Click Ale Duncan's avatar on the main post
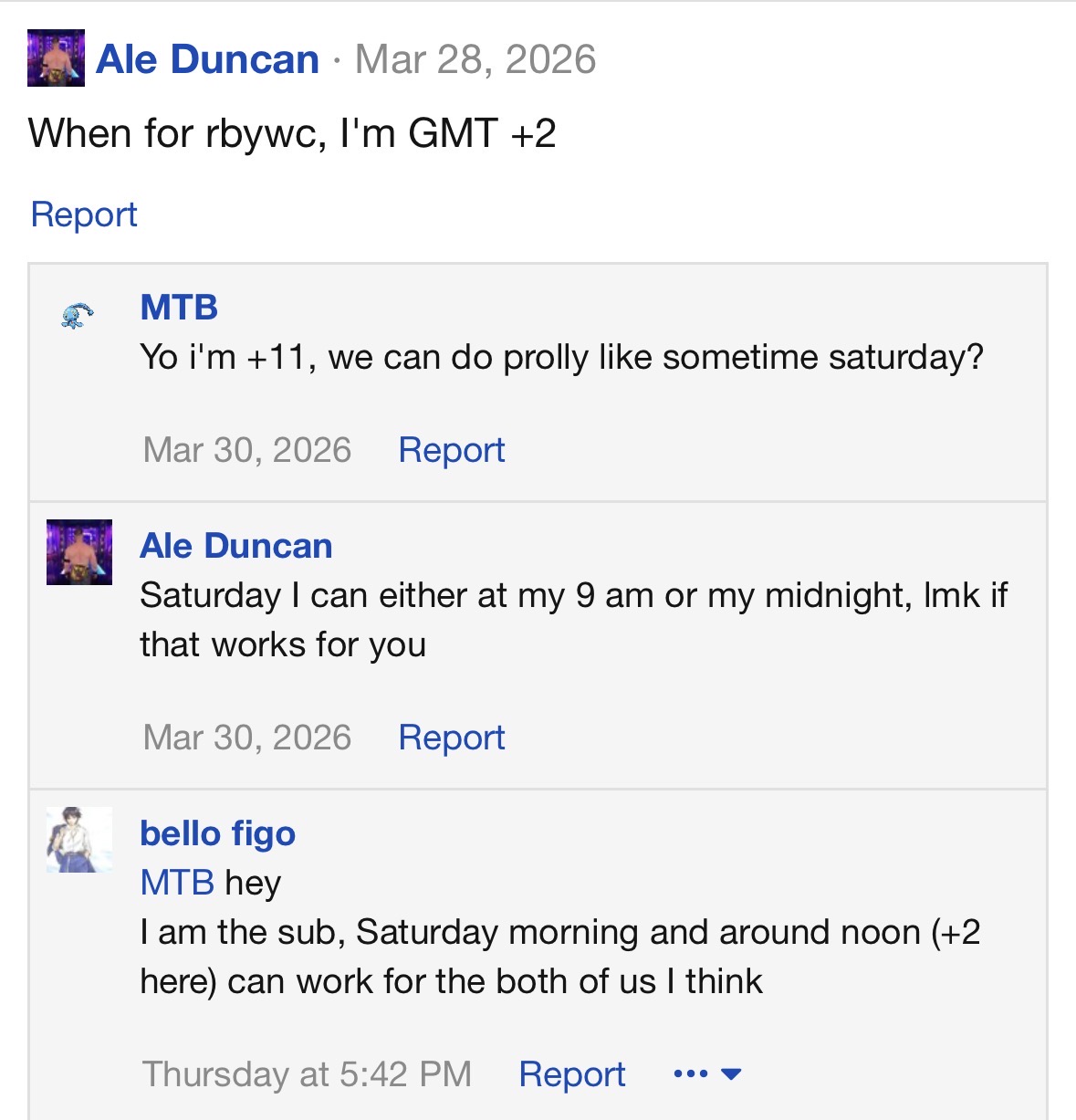The width and height of the screenshot is (1076, 1120). click(x=56, y=58)
